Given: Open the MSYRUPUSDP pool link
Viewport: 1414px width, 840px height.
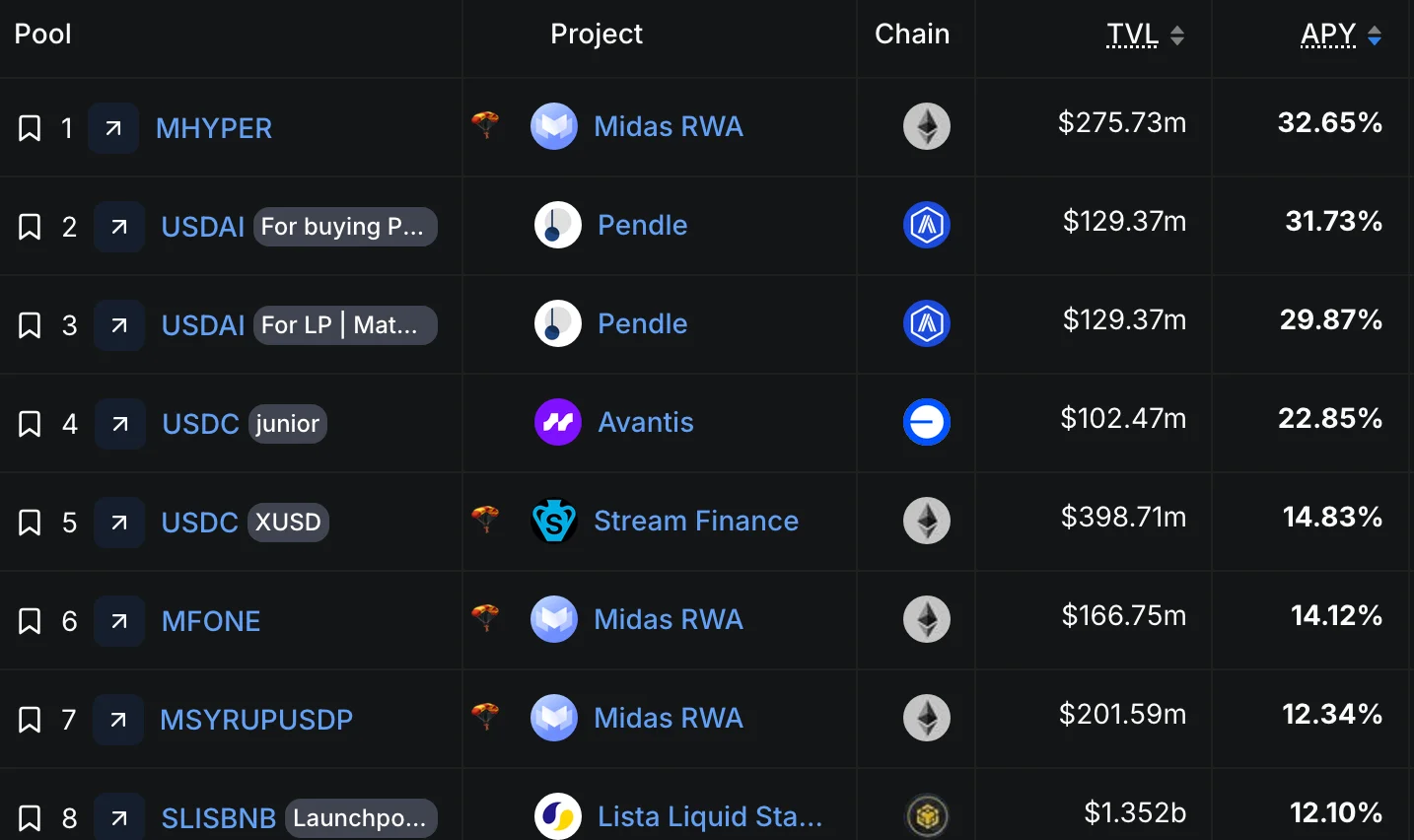Looking at the screenshot, I should click(x=256, y=720).
